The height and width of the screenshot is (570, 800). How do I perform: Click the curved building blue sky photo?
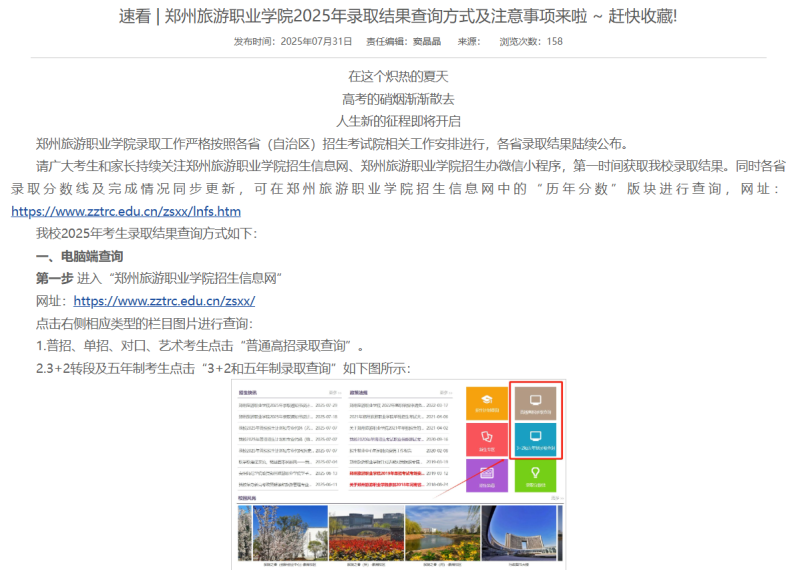(519, 533)
